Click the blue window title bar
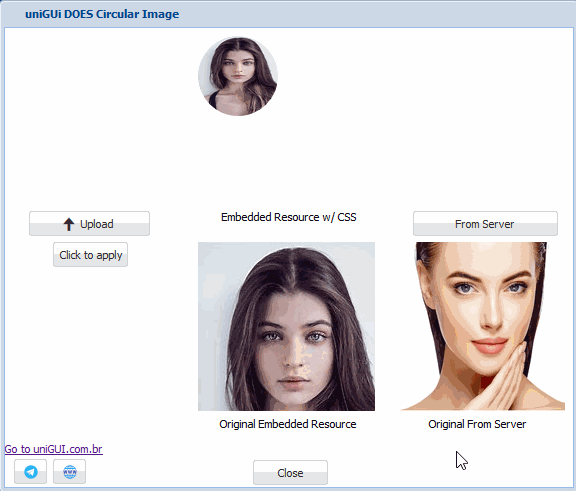This screenshot has width=576, height=491. click(x=288, y=14)
